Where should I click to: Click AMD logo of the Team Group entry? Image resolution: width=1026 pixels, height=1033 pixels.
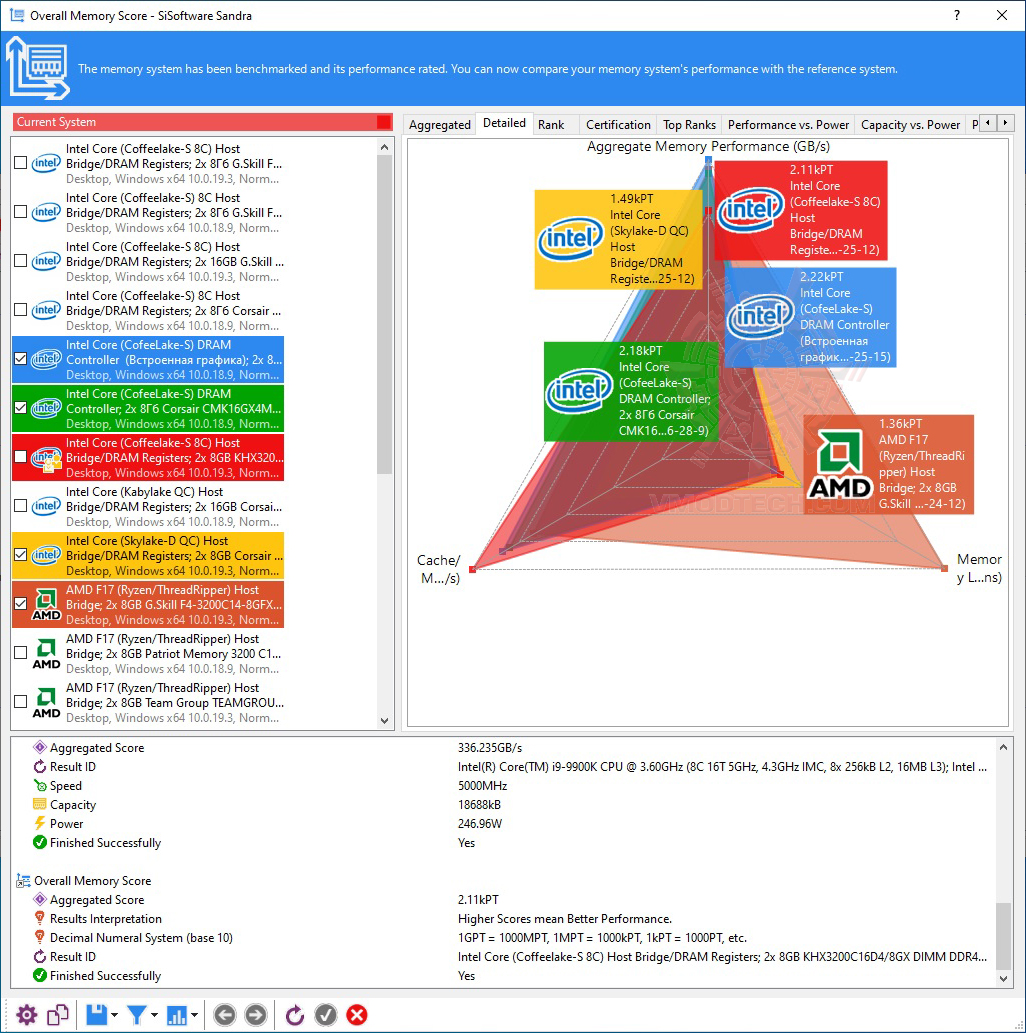pyautogui.click(x=46, y=703)
